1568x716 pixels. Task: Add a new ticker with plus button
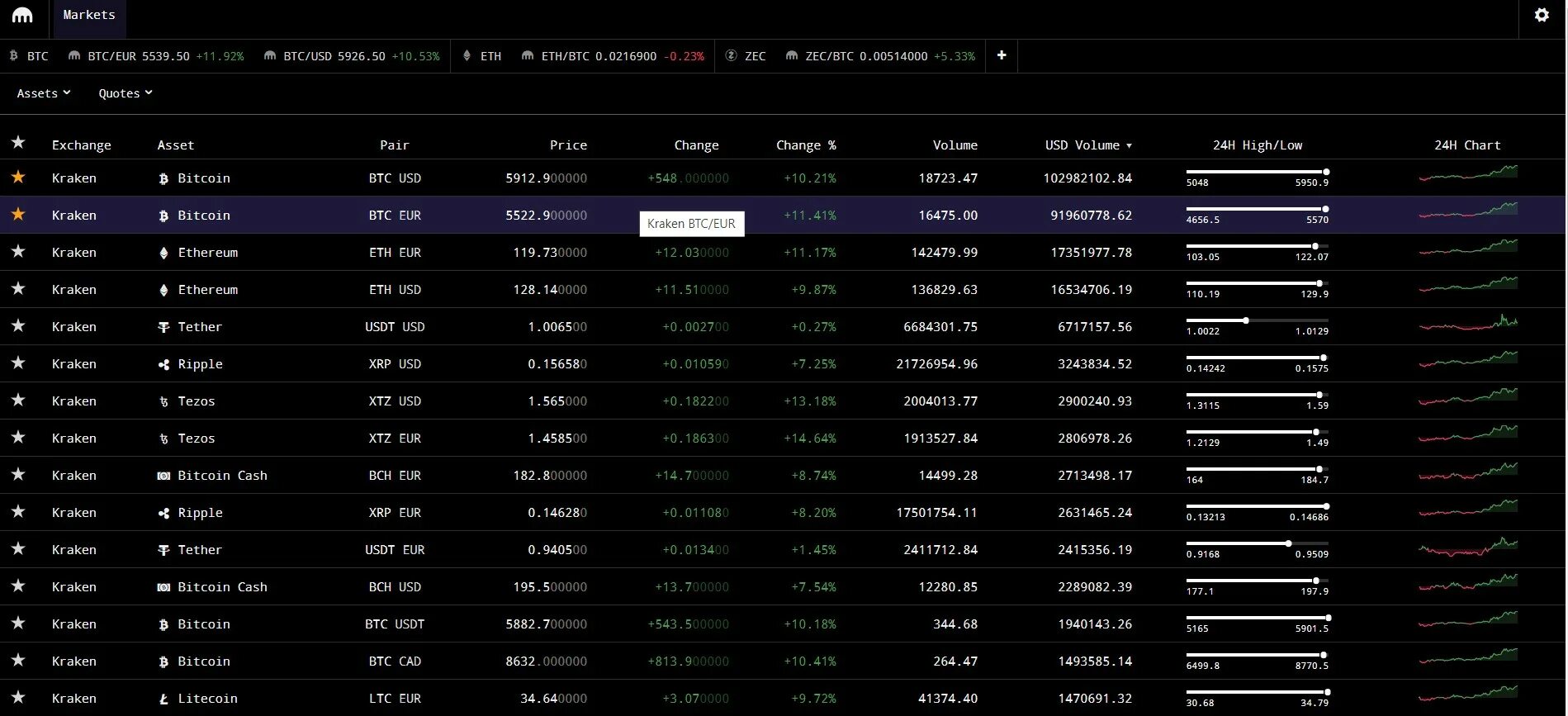pos(1002,55)
